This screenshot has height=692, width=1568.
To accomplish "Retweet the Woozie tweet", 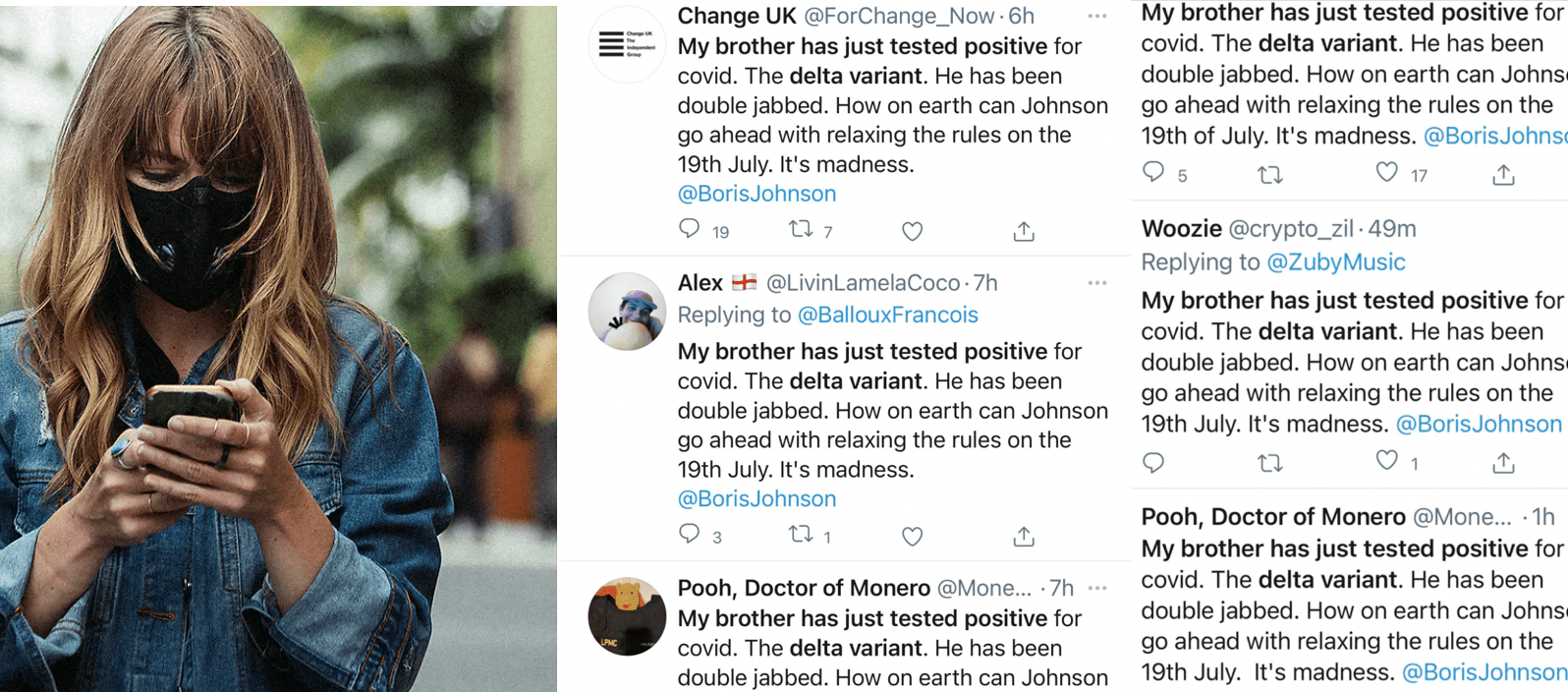I will click(x=1270, y=462).
